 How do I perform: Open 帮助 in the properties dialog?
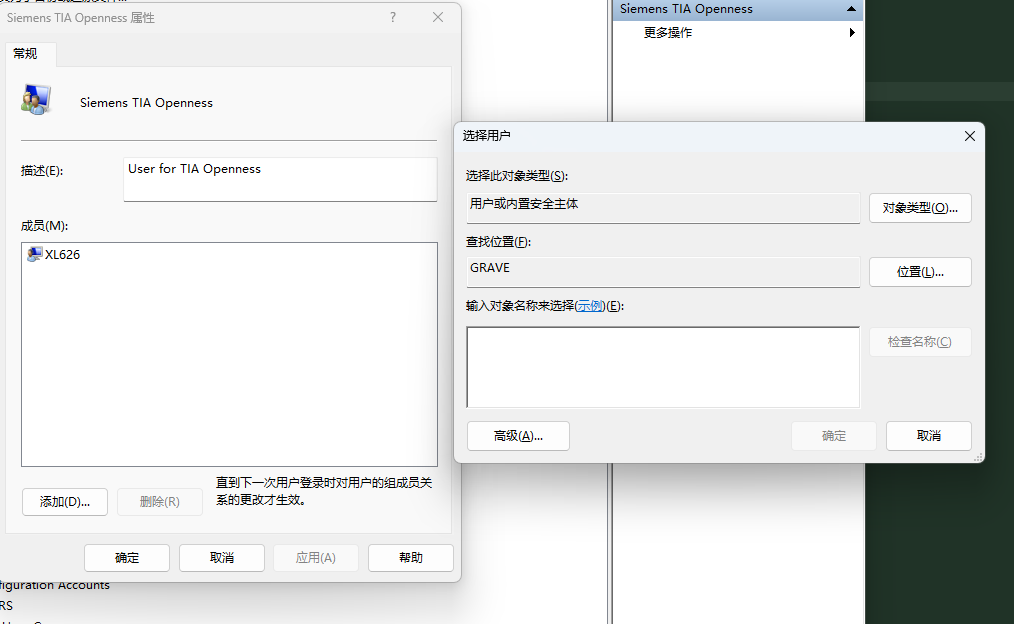tap(411, 557)
